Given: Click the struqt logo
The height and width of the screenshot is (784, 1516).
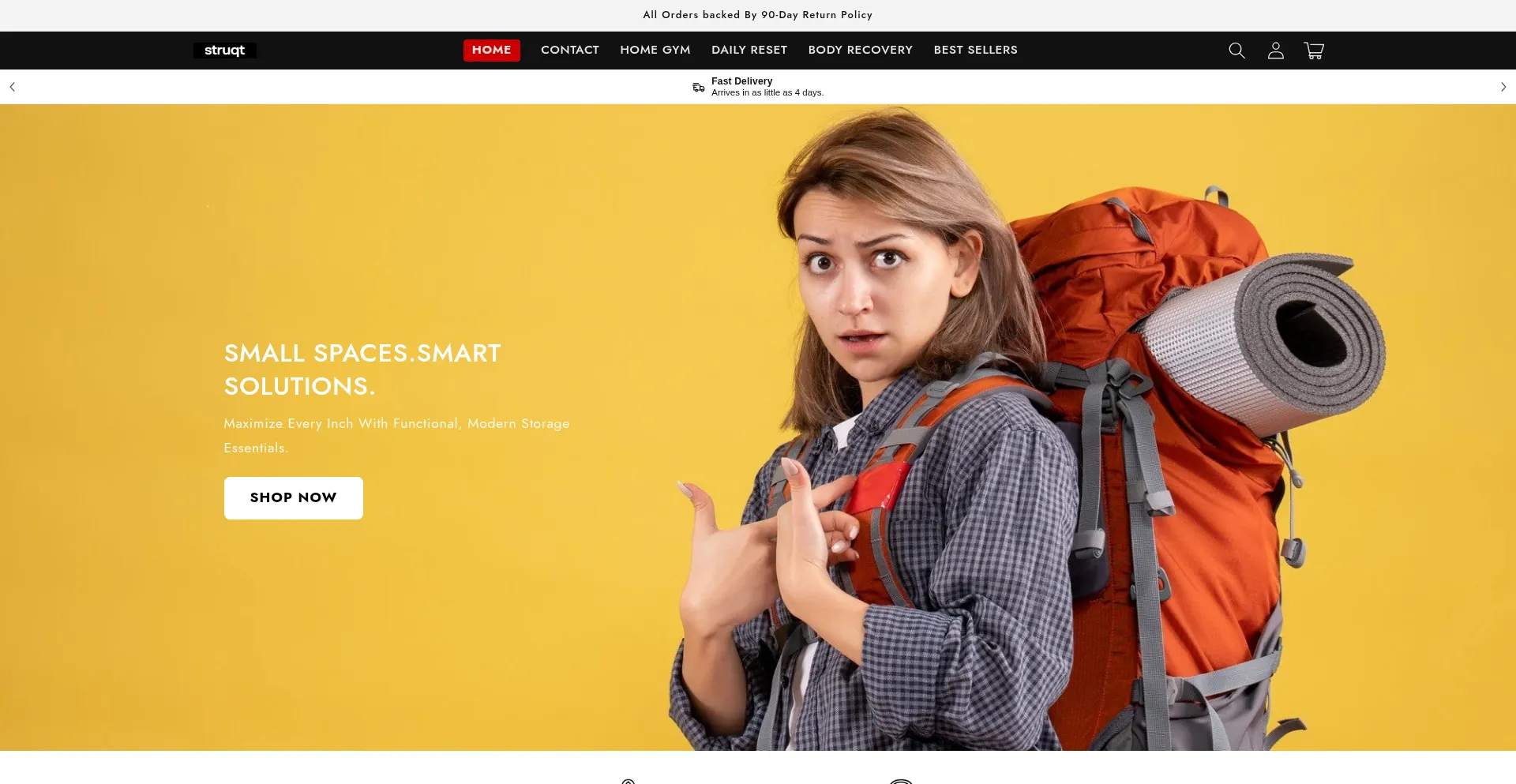Looking at the screenshot, I should [x=225, y=51].
